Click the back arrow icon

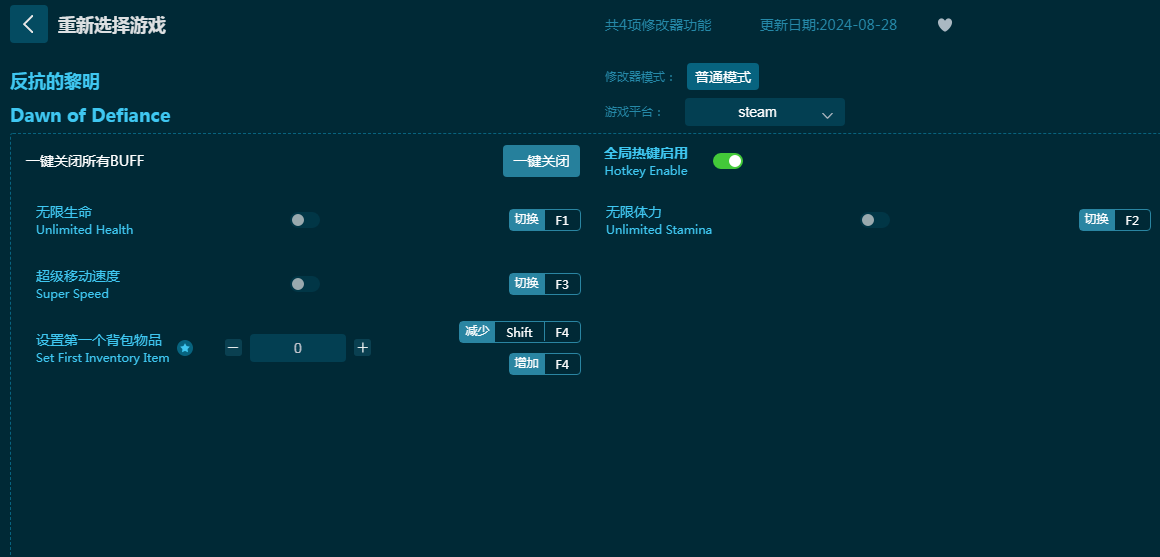pyautogui.click(x=29, y=24)
